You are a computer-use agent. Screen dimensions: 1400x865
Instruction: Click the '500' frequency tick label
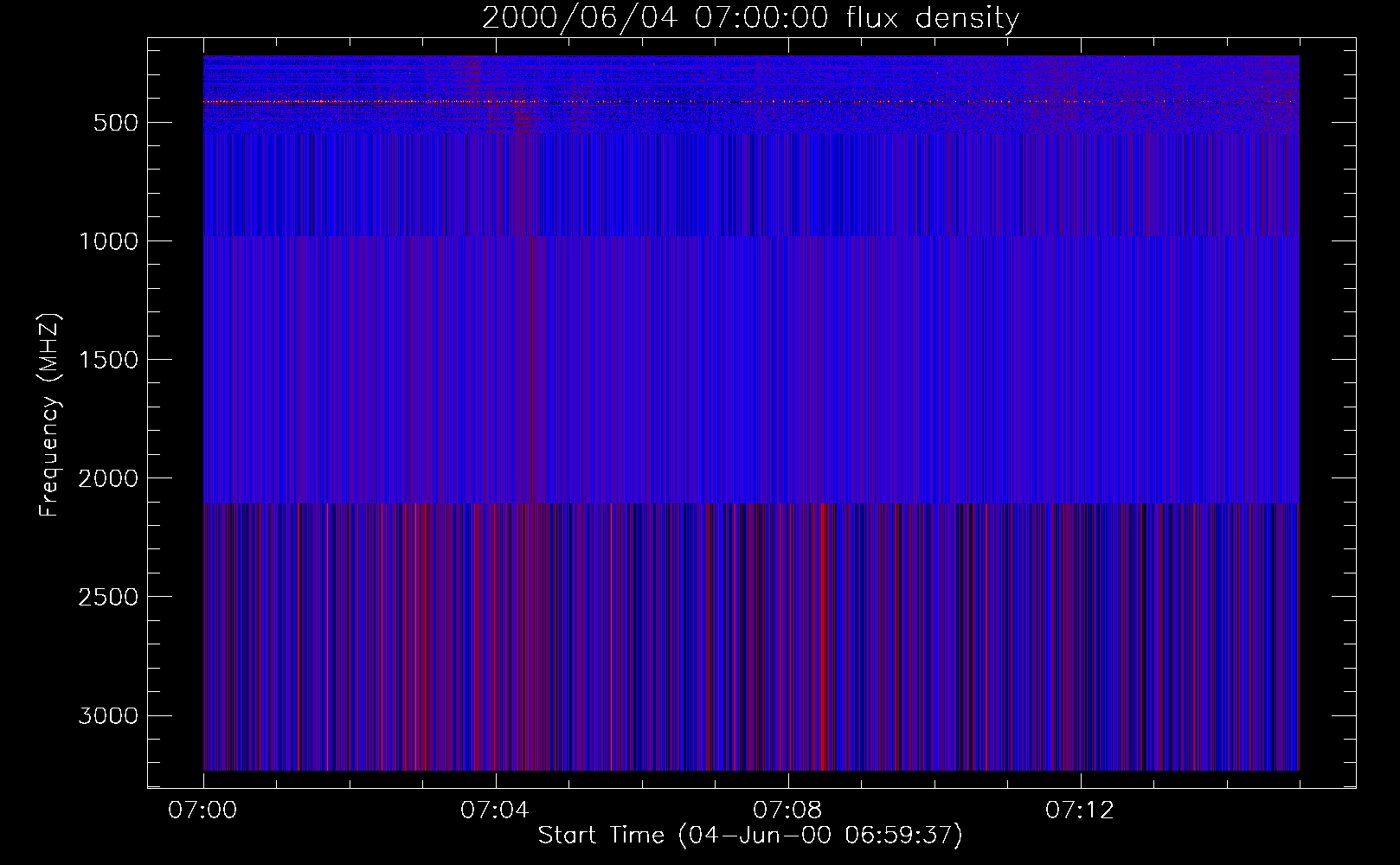click(x=115, y=123)
